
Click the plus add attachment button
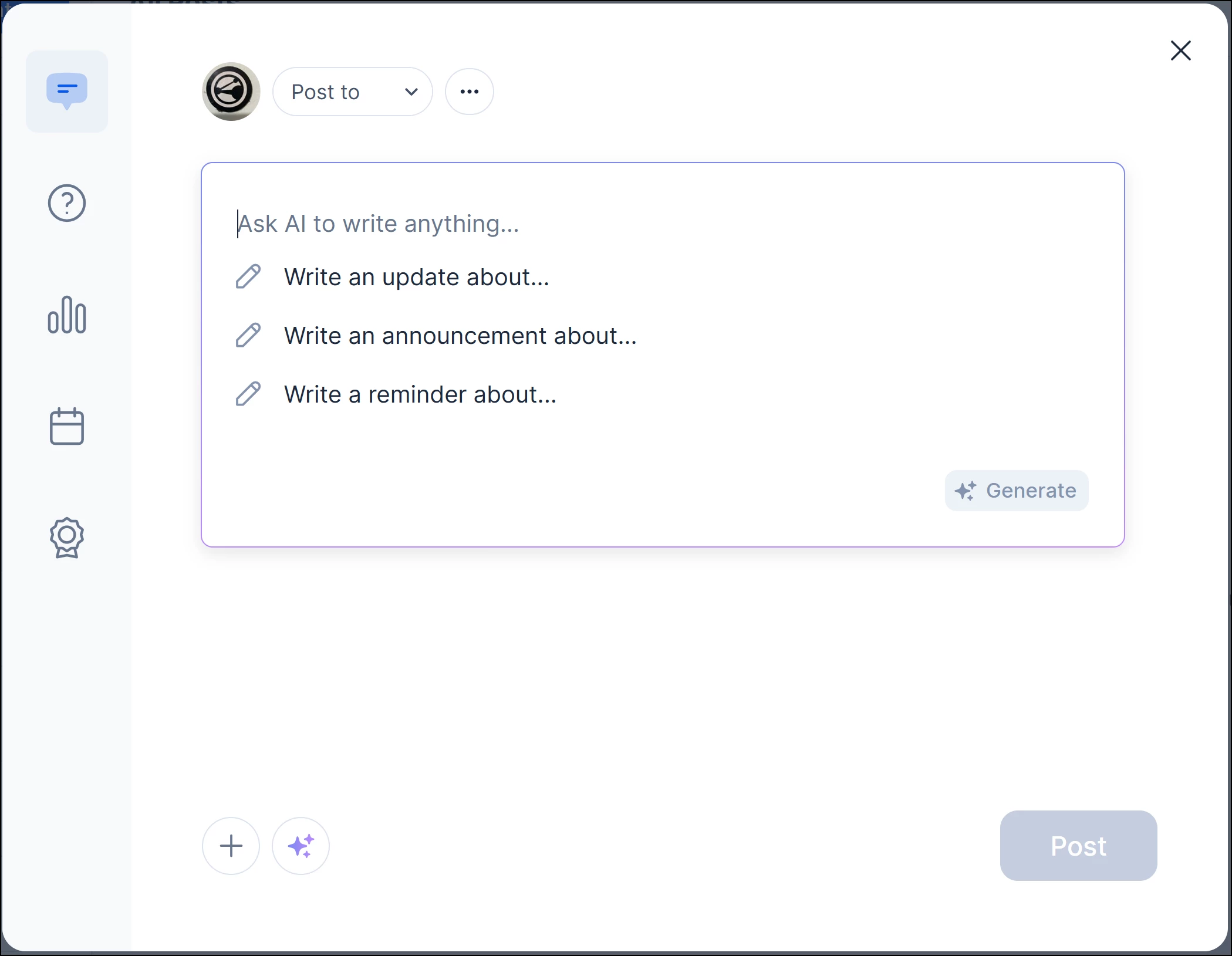(231, 846)
